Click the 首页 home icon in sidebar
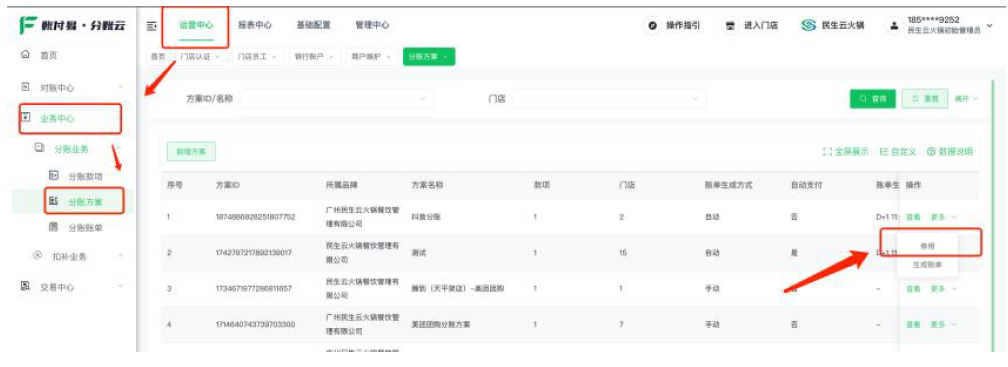 click(x=25, y=55)
